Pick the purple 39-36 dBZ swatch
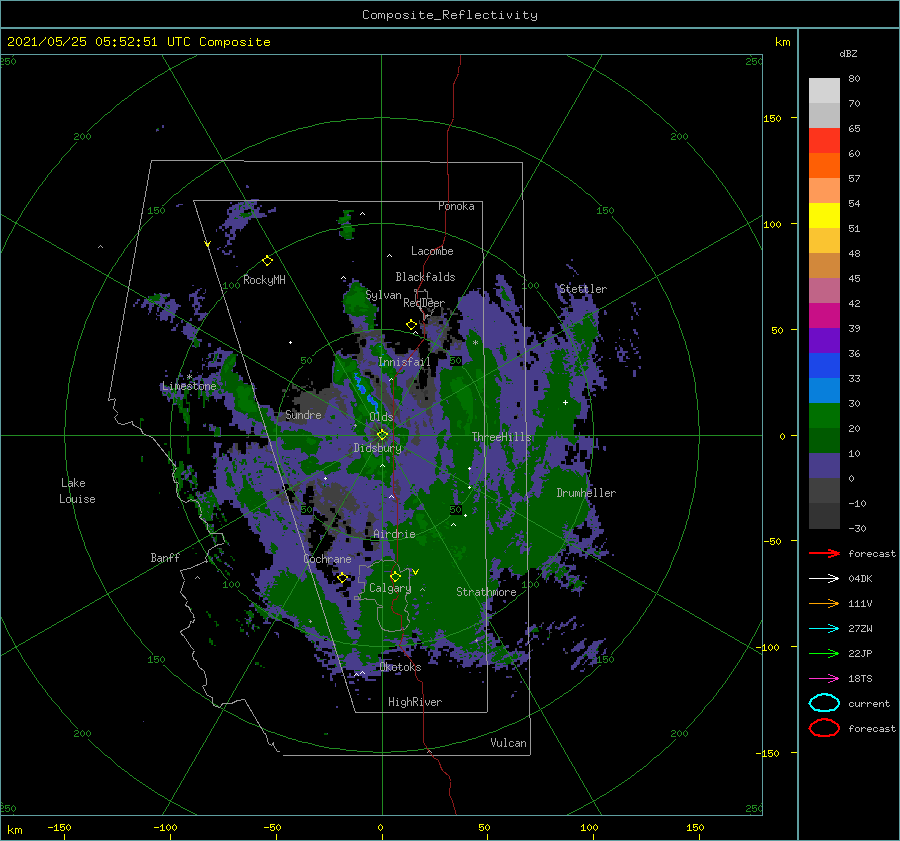 (824, 340)
